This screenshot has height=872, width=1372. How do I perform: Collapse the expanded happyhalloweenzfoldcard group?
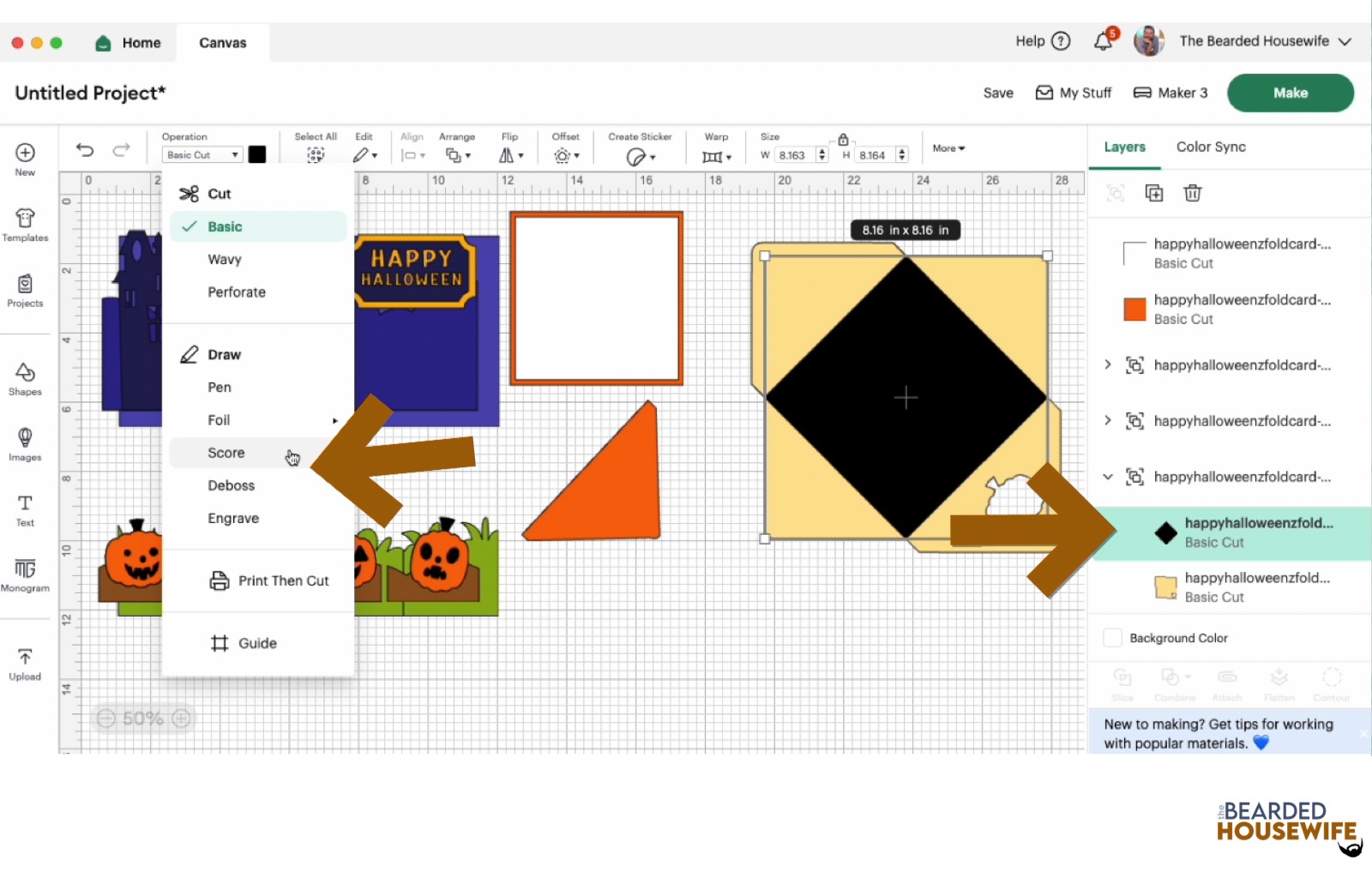pyautogui.click(x=1108, y=477)
